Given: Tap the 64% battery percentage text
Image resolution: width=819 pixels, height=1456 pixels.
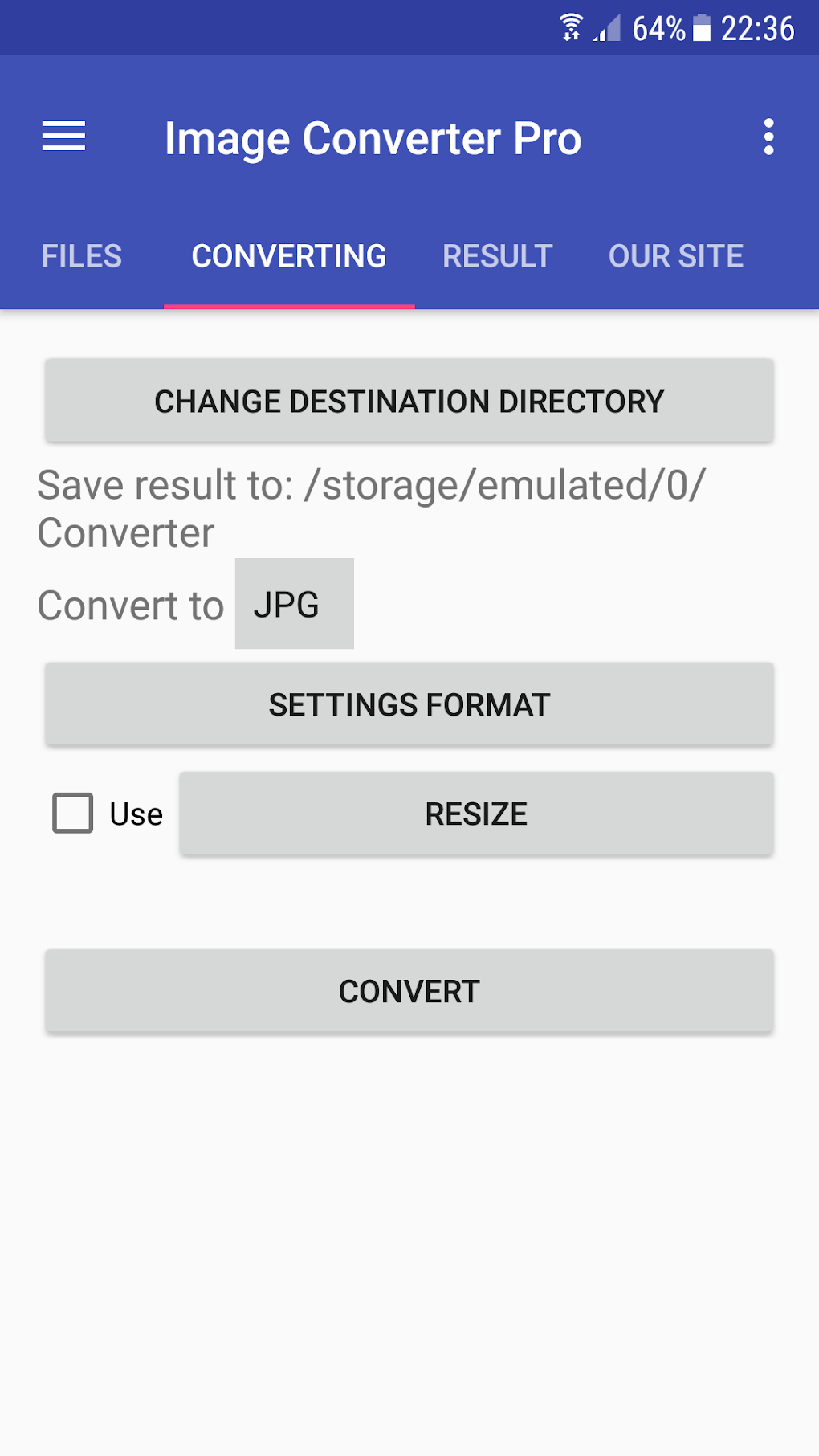Looking at the screenshot, I should pyautogui.click(x=658, y=29).
